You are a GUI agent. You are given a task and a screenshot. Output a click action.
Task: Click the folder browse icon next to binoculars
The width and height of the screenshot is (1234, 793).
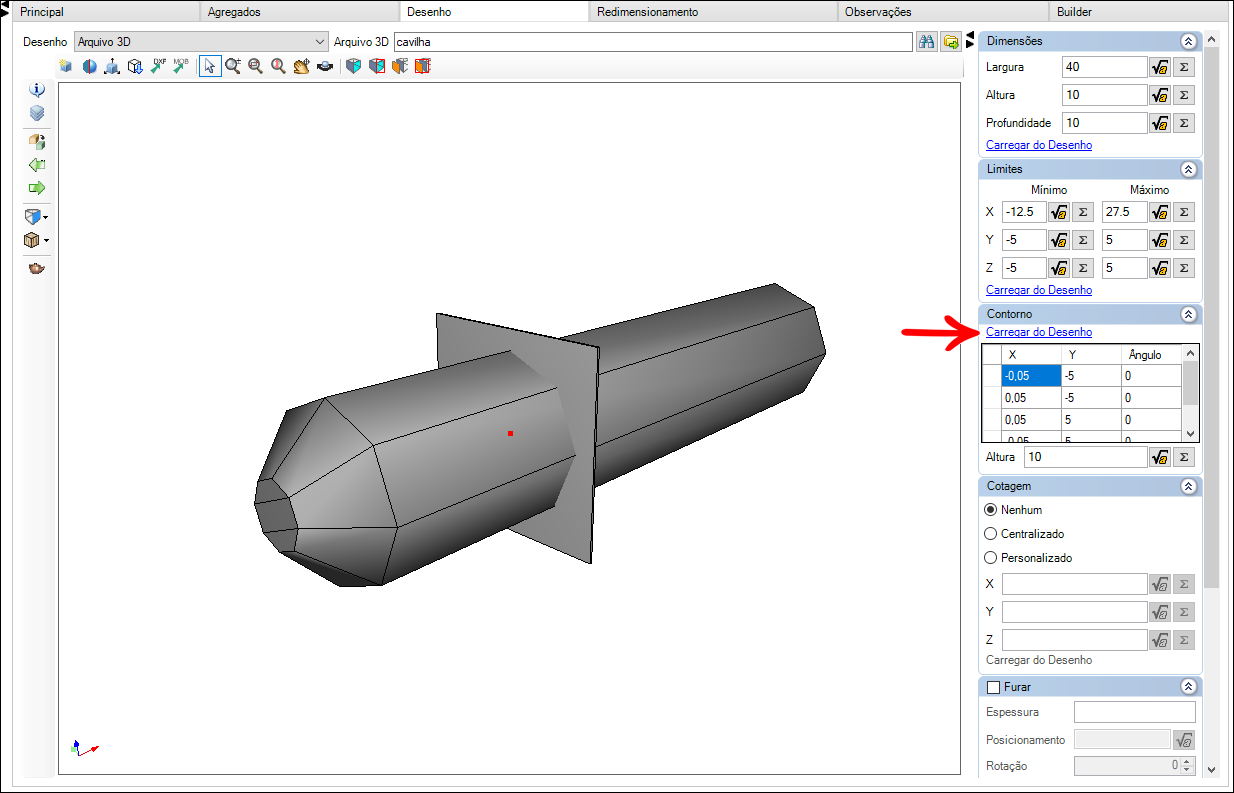point(950,42)
